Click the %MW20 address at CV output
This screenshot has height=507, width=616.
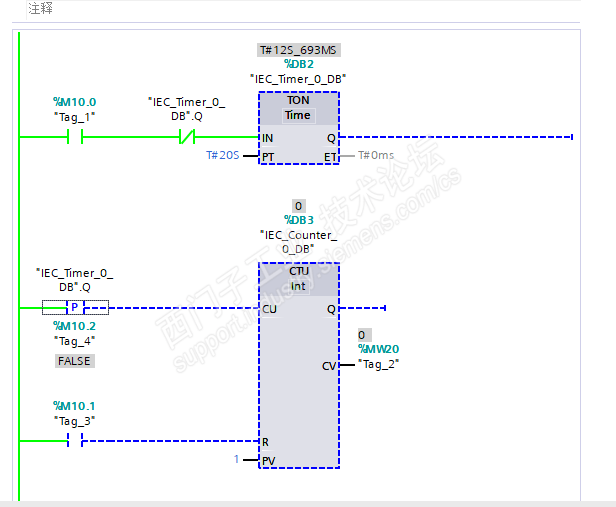click(378, 349)
